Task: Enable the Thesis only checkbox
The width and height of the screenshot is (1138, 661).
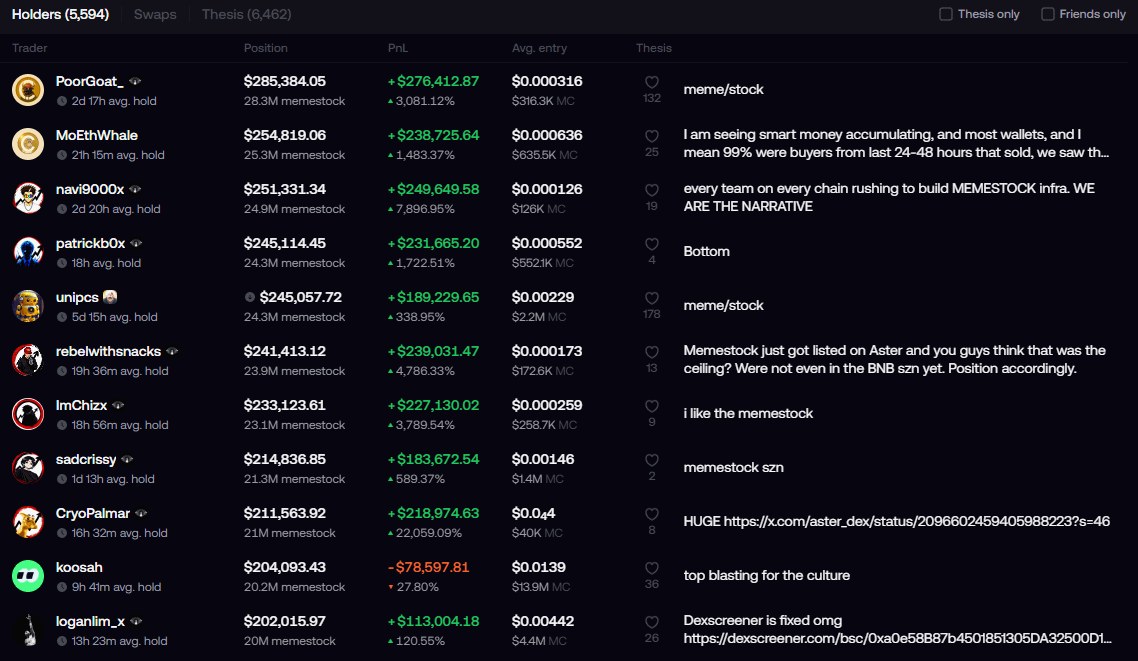Action: [946, 14]
